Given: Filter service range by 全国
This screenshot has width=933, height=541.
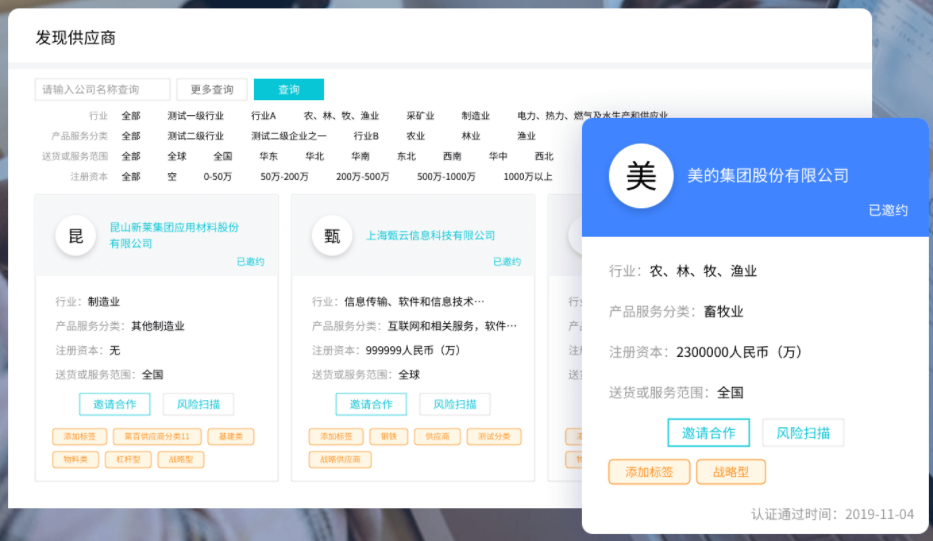Looking at the screenshot, I should (223, 156).
